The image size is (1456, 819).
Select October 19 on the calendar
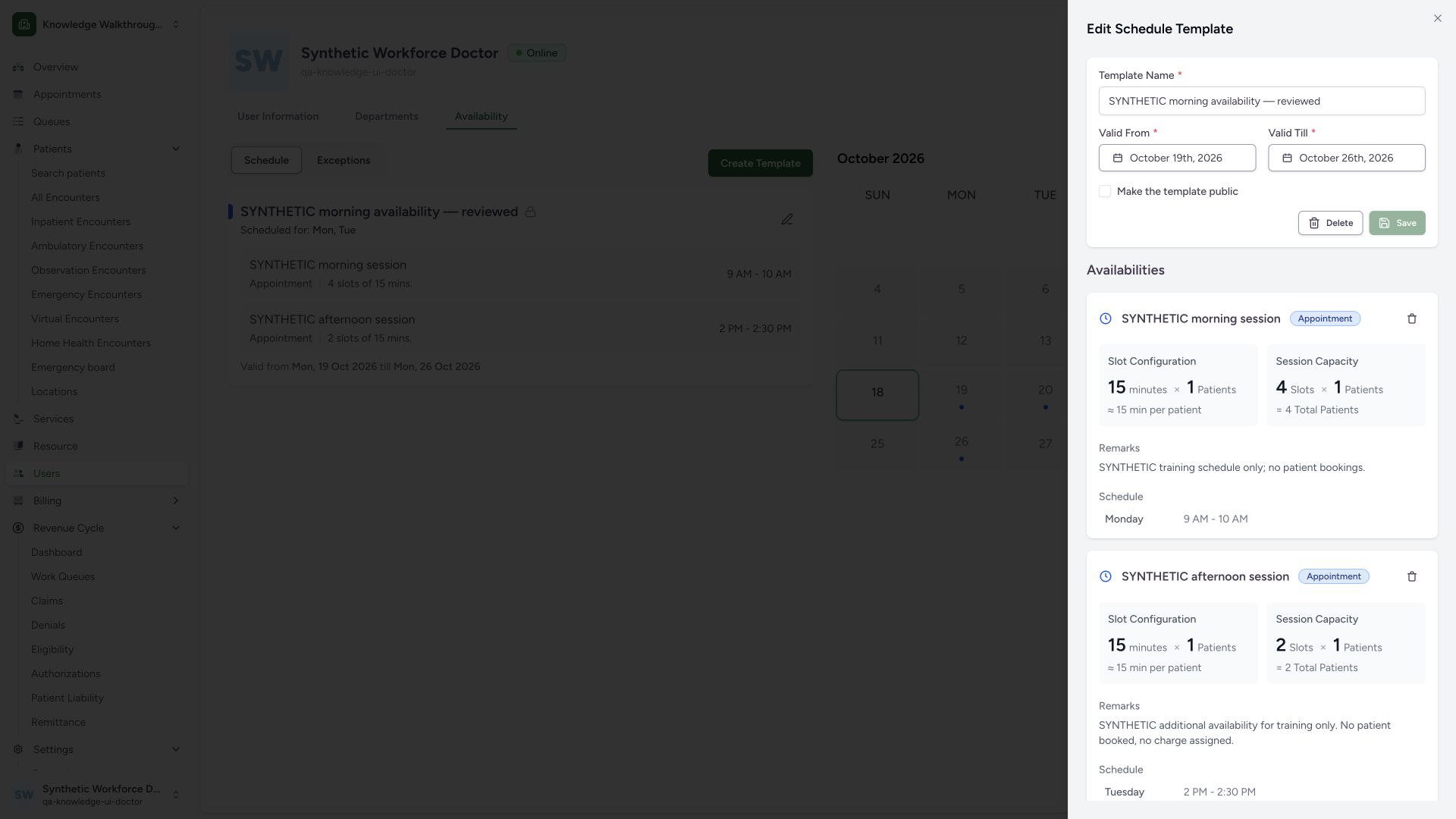(x=961, y=394)
